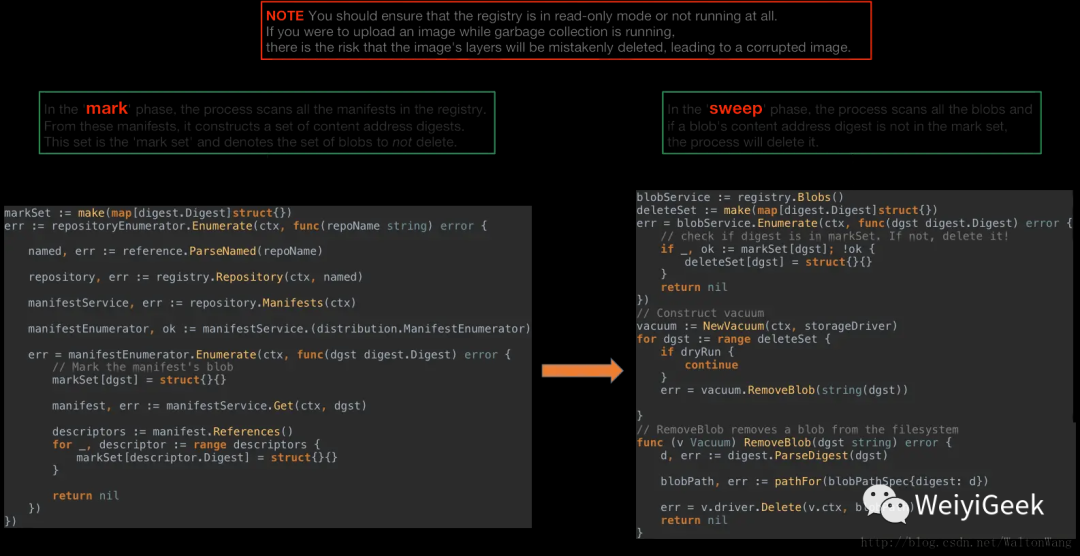
Task: Click the blobService.Enumerate code line
Action: pos(854,223)
